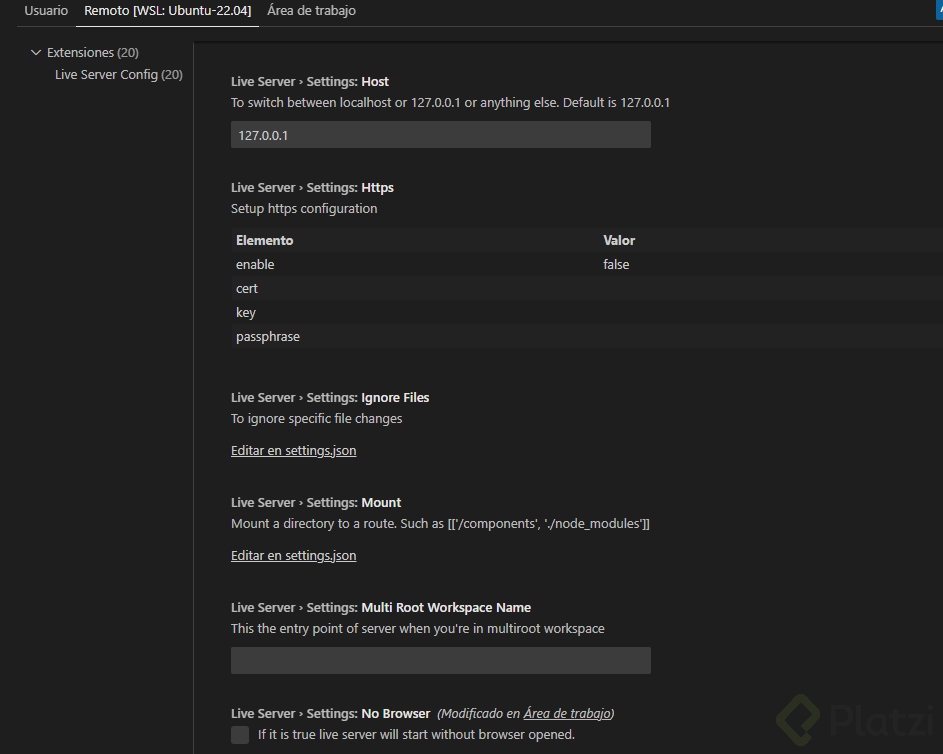The image size is (943, 754).
Task: Select Live Server Config (20) entry
Action: coord(118,75)
